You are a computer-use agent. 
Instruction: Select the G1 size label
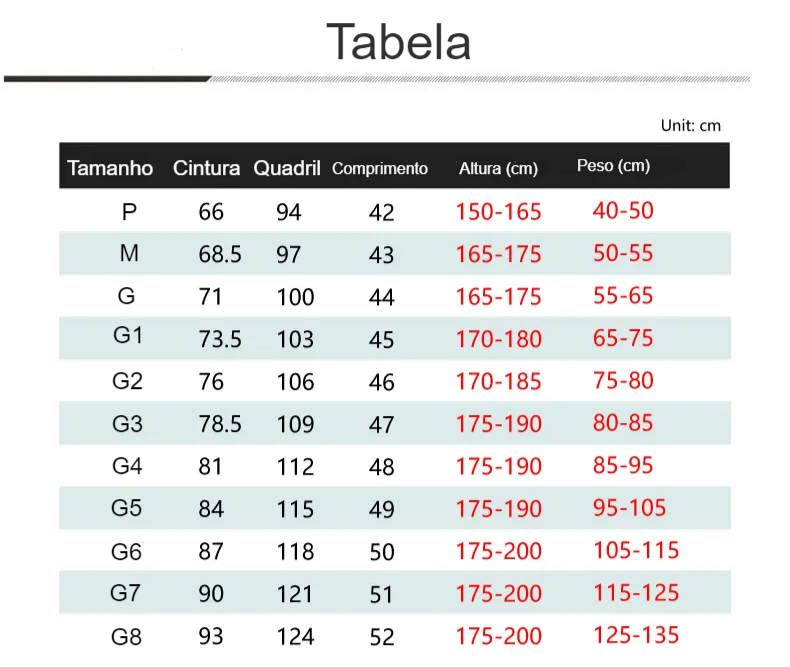[128, 335]
